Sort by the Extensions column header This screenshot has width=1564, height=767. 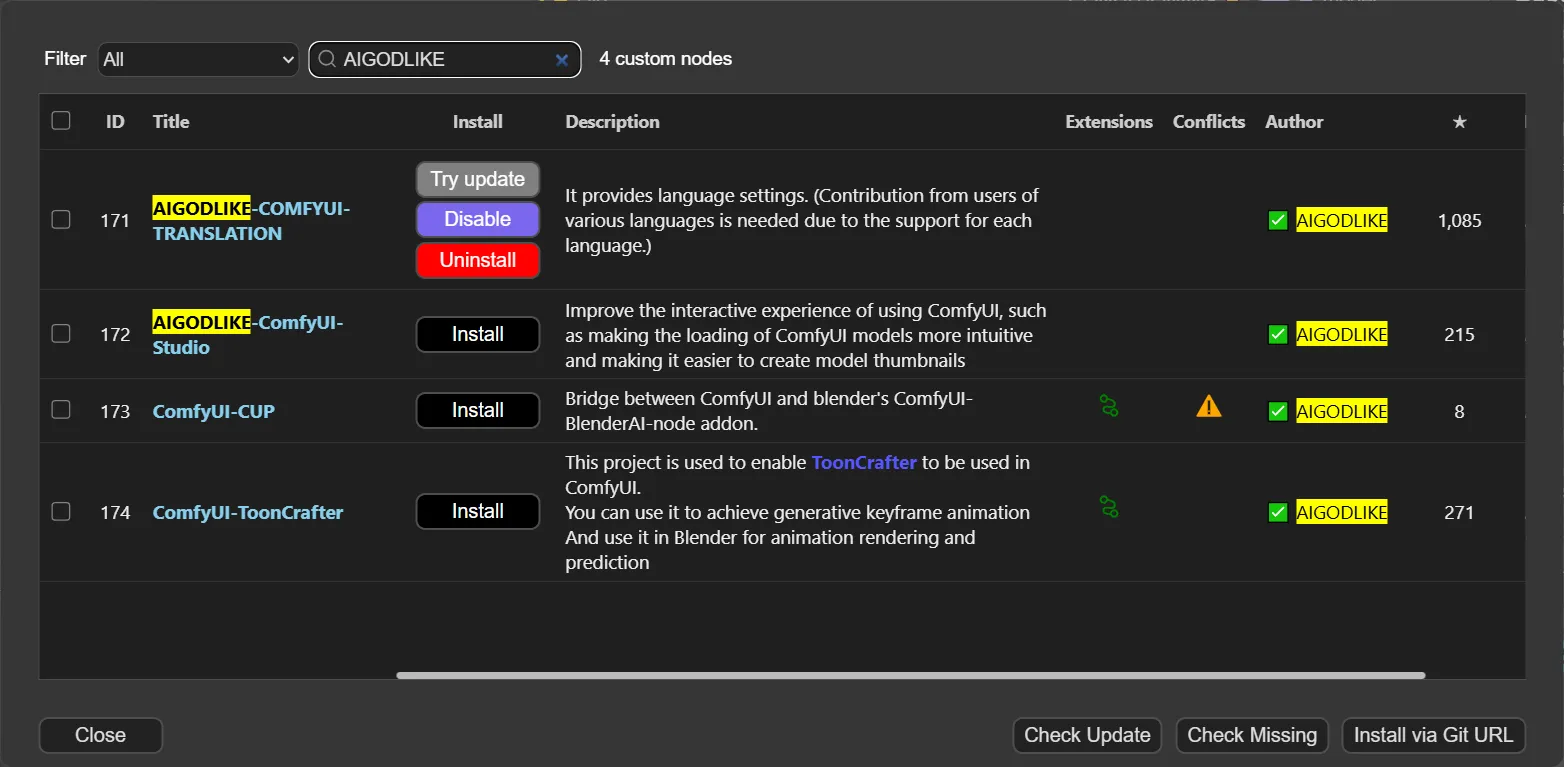pos(1109,122)
